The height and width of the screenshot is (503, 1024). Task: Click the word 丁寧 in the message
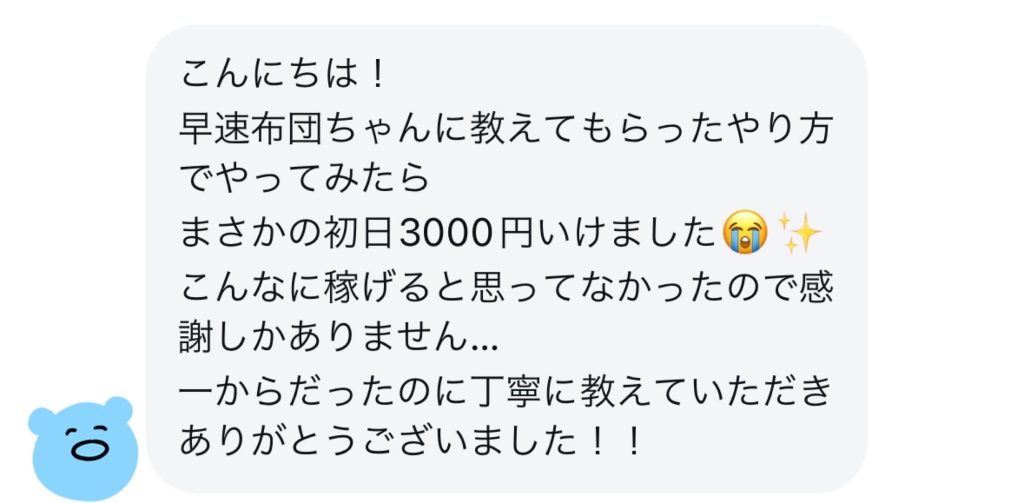[504, 393]
